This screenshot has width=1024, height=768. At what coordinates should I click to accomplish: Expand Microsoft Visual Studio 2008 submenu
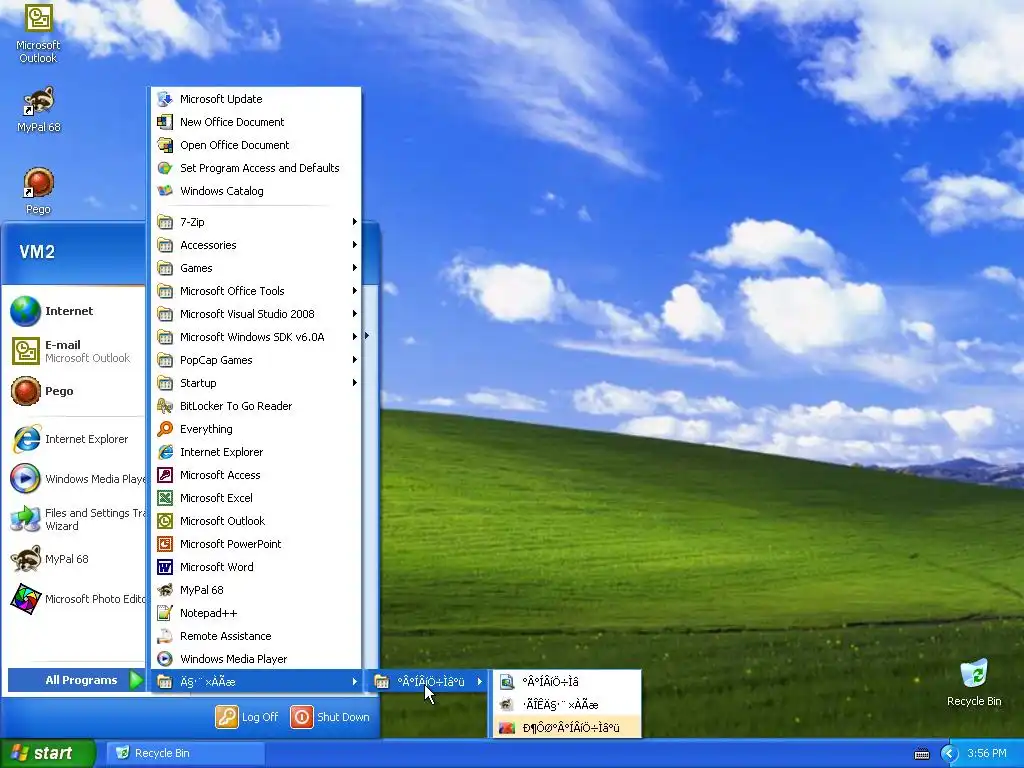(256, 314)
